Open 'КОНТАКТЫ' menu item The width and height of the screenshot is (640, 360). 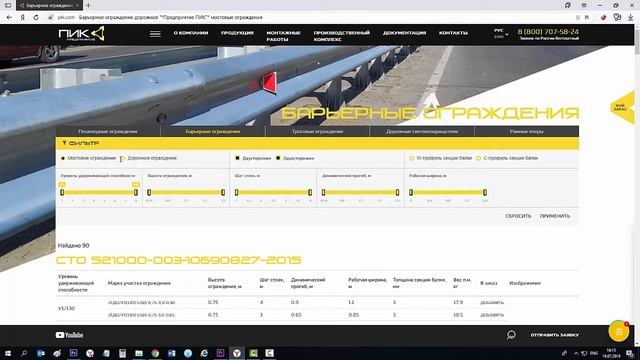[453, 33]
